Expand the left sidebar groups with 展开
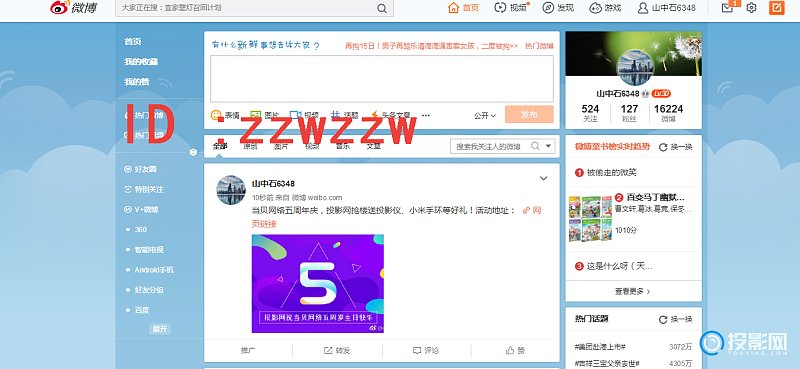 point(160,329)
